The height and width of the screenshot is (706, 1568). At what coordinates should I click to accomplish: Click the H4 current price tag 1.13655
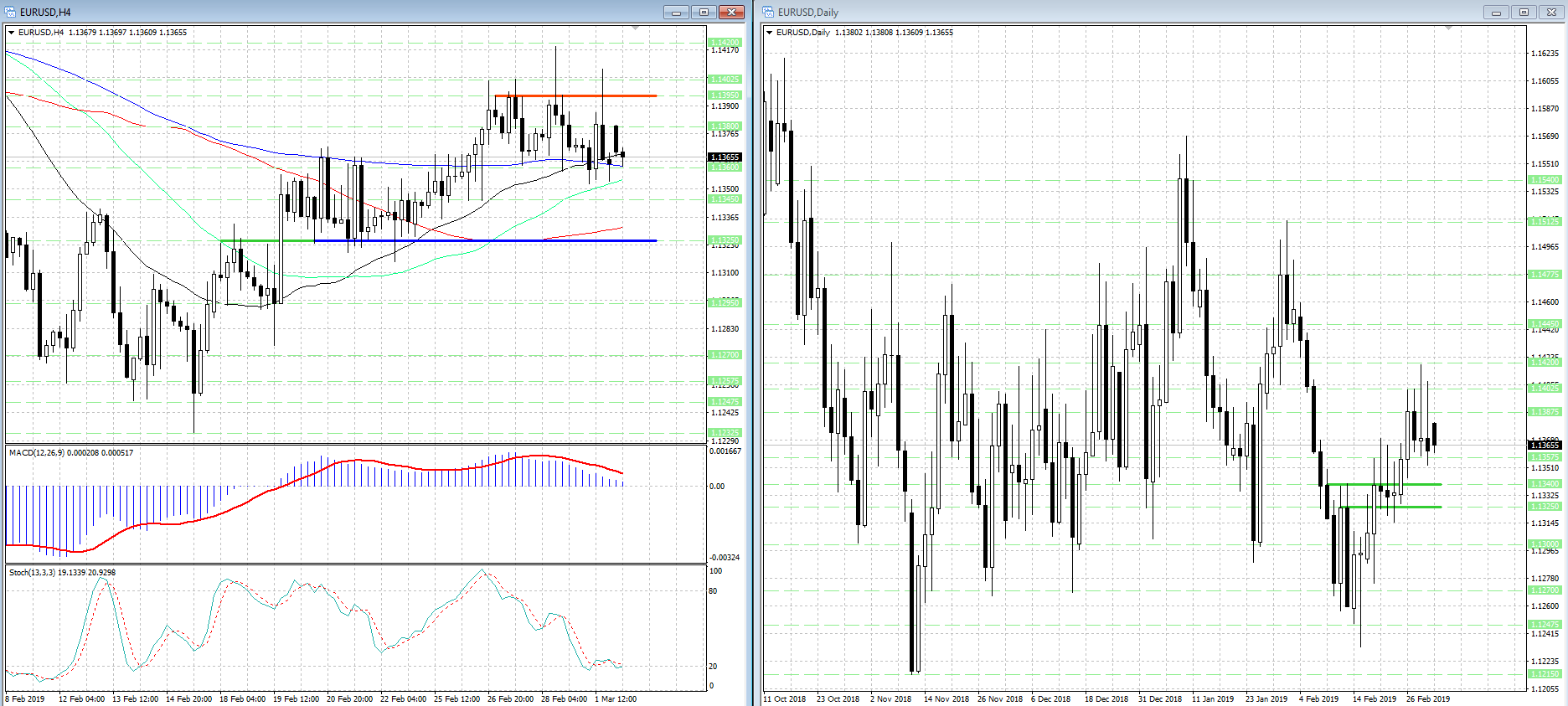725,157
